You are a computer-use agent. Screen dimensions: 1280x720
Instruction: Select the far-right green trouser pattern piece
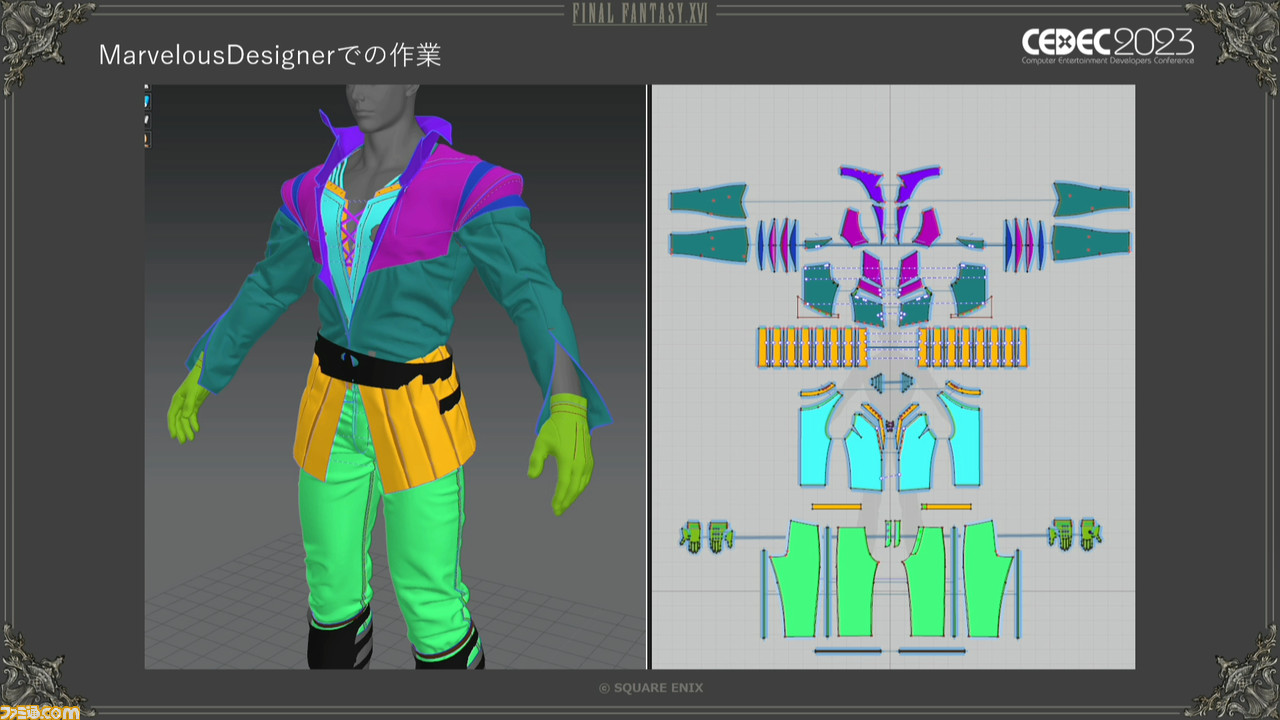(x=988, y=578)
